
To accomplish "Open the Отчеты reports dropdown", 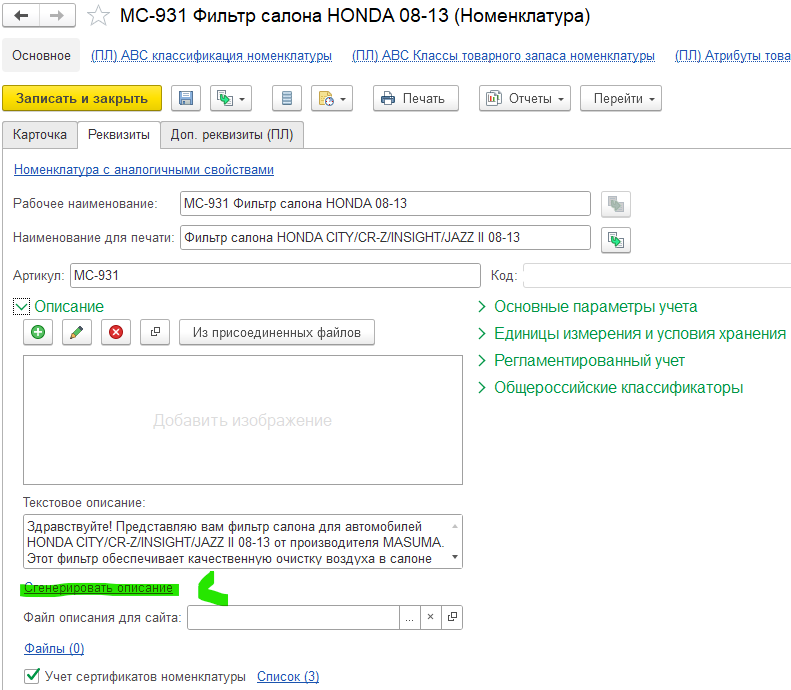I will pos(525,98).
